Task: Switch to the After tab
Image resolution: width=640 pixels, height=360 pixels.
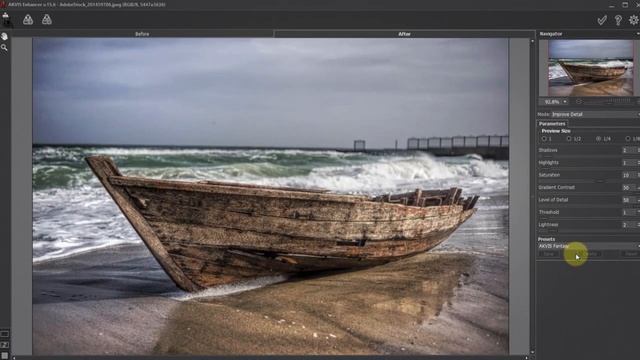Action: click(x=404, y=34)
